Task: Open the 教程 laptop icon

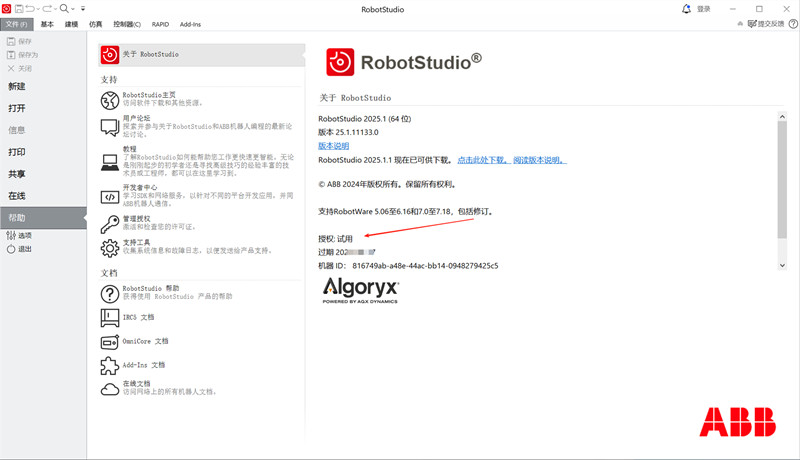Action: pos(110,163)
